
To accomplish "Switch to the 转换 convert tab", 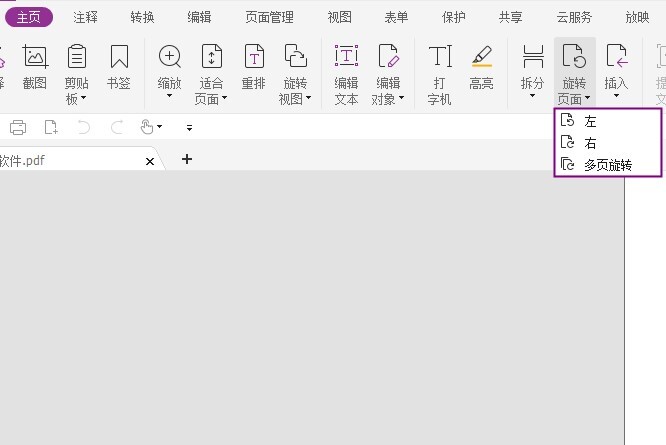I will click(142, 17).
